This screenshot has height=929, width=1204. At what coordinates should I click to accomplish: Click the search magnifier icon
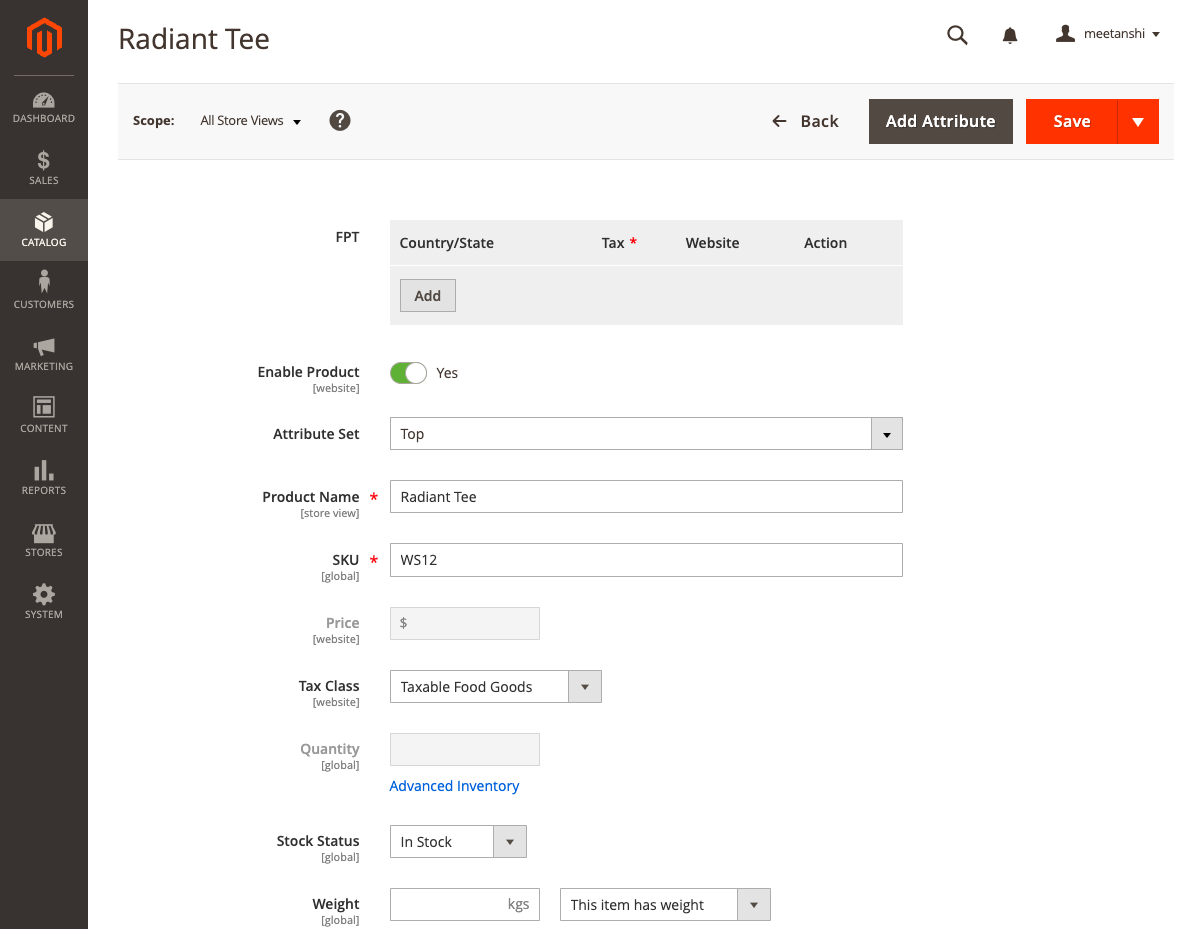pyautogui.click(x=957, y=35)
